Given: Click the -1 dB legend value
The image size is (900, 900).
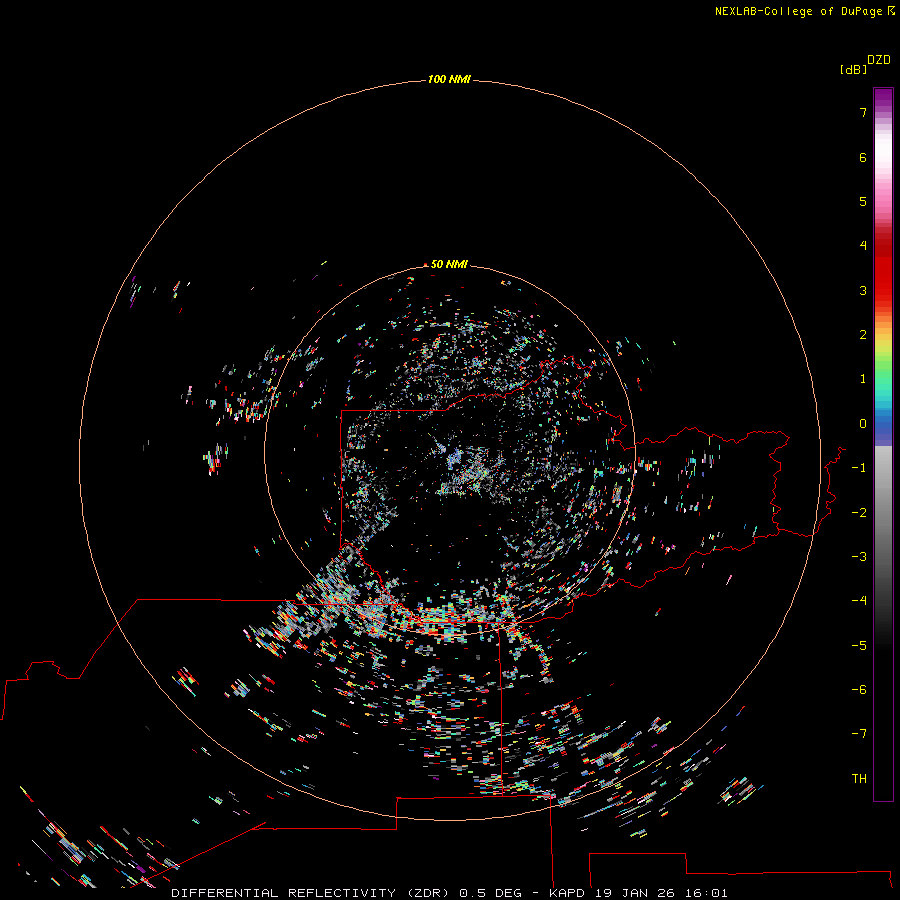Looking at the screenshot, I should 859,468.
